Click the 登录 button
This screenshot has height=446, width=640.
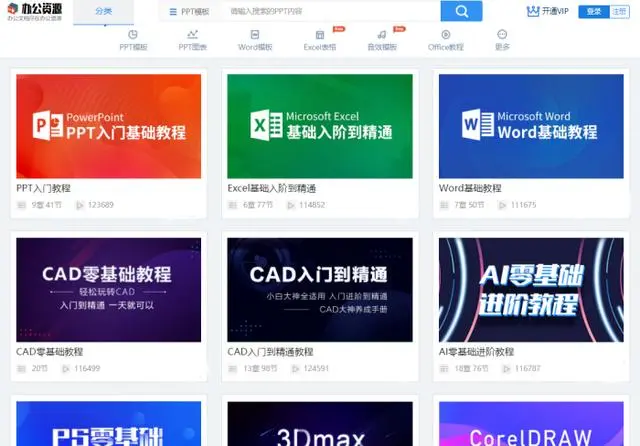click(594, 11)
